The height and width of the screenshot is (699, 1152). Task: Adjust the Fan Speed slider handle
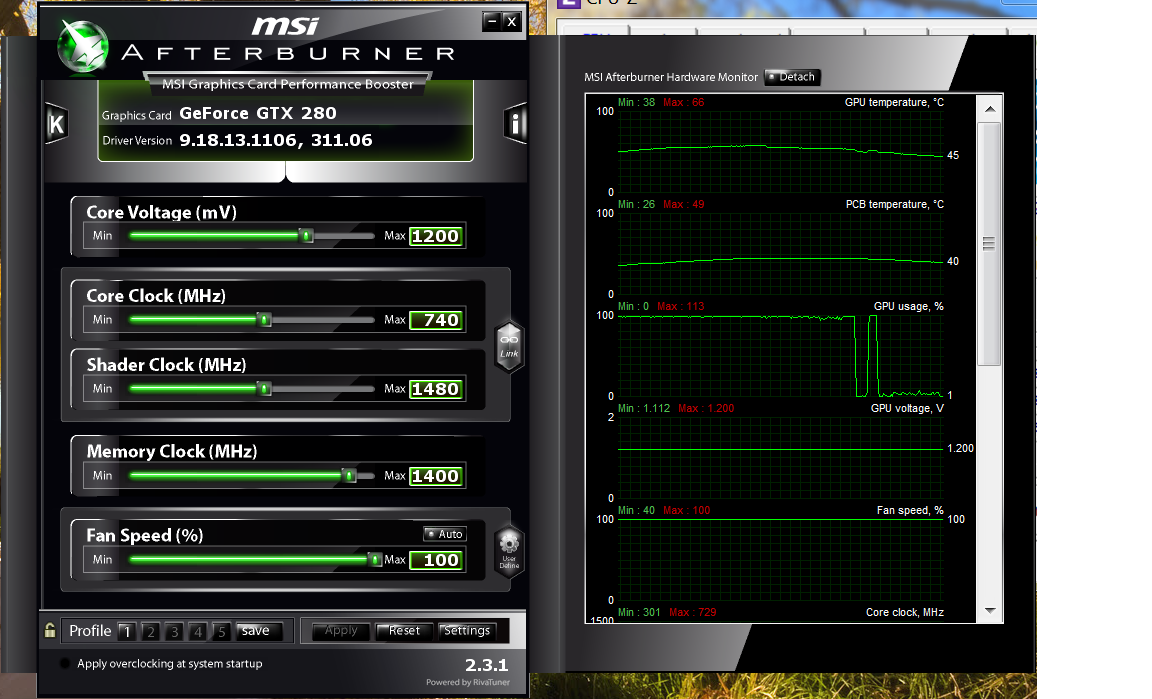click(x=375, y=559)
